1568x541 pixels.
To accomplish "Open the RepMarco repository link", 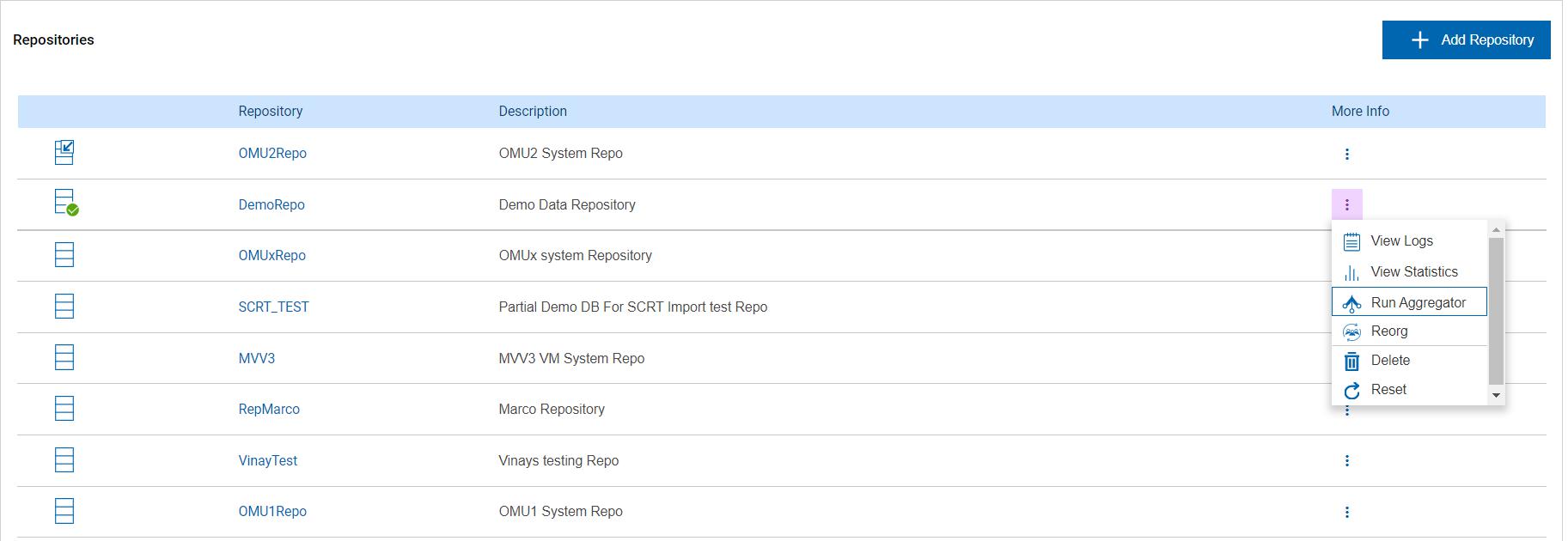I will (x=269, y=409).
